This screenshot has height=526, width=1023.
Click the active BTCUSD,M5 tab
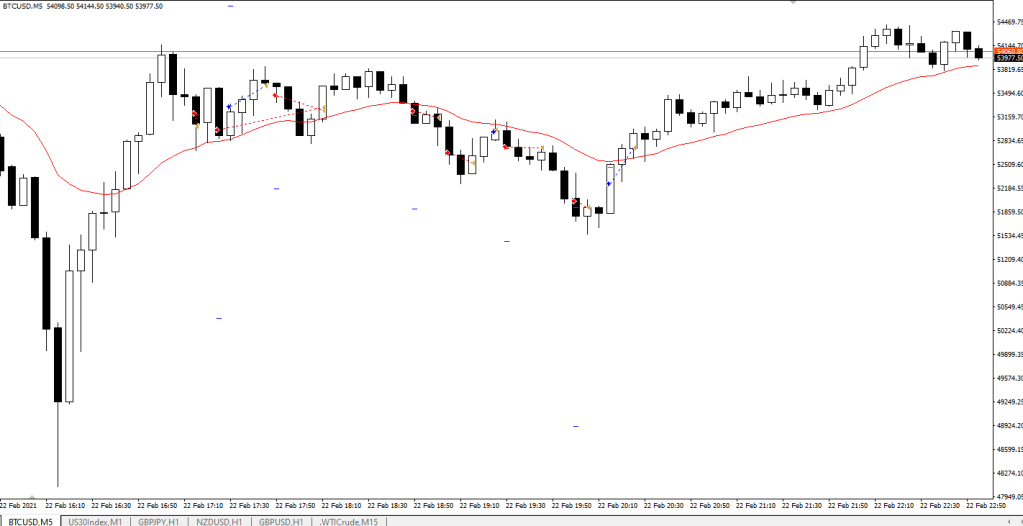(x=30, y=521)
